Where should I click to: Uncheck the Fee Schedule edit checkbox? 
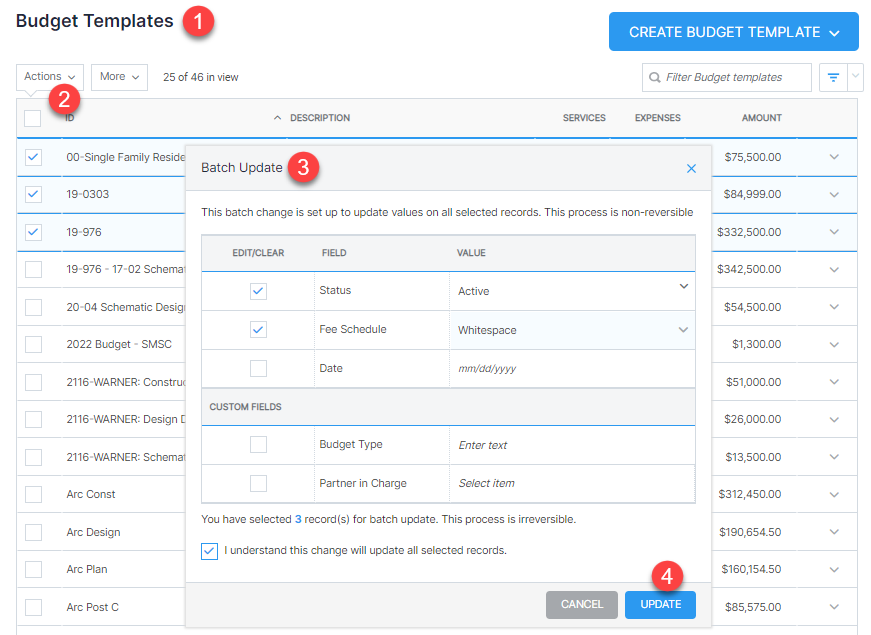[258, 330]
